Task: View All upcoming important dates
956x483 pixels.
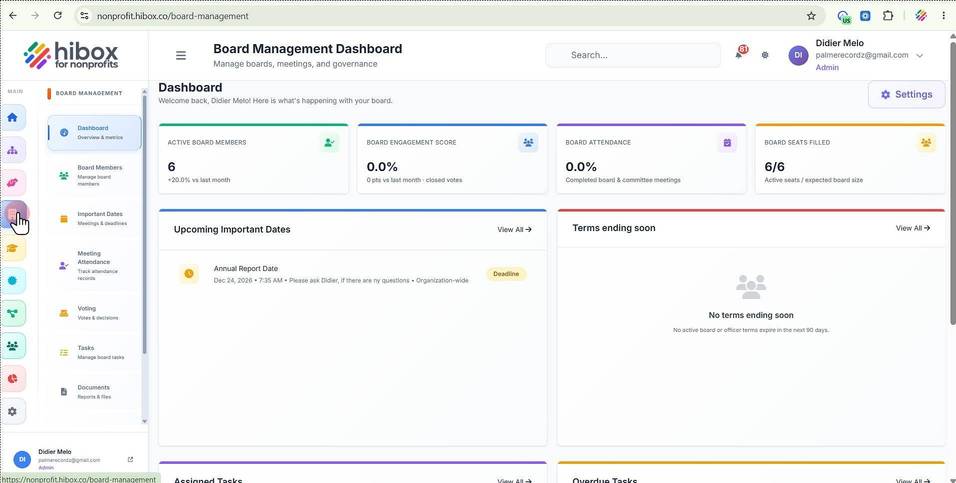Action: click(x=514, y=230)
